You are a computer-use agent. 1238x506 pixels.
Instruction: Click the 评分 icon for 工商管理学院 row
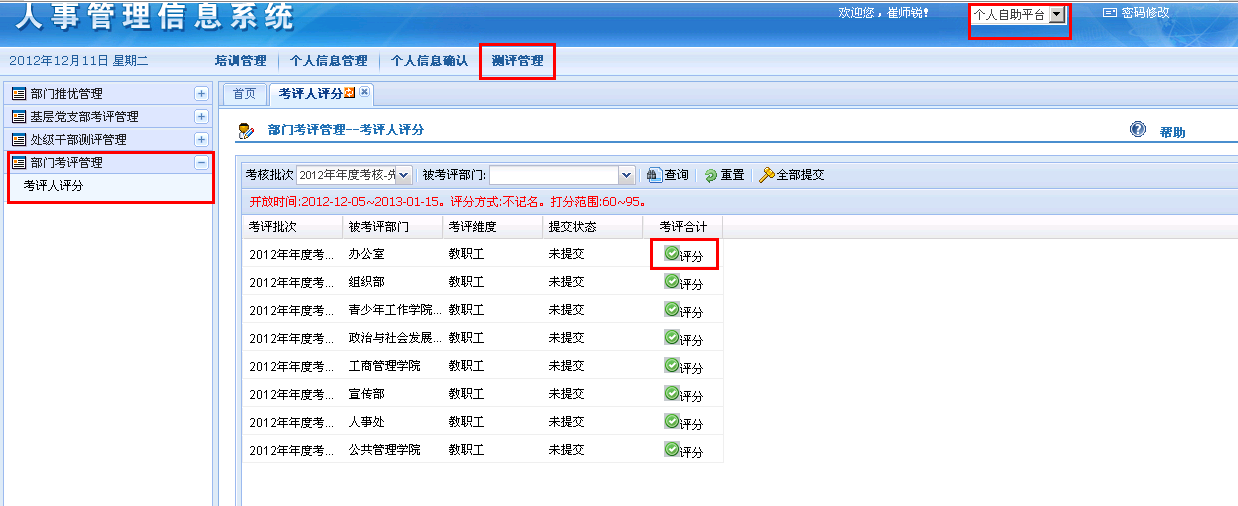click(x=673, y=366)
